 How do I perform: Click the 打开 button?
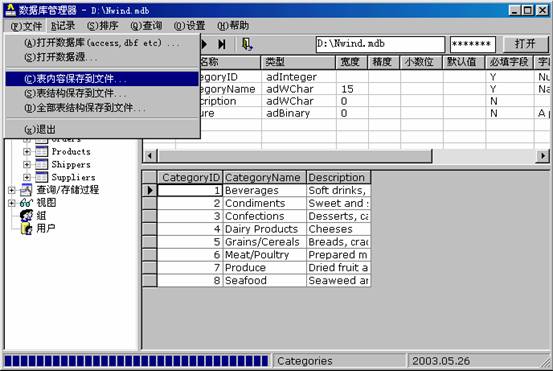[525, 44]
